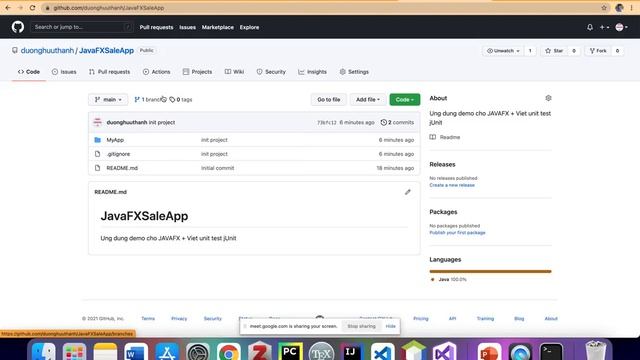Click the MyApp folder icon
Viewport: 640px width, 360px height.
pos(98,140)
